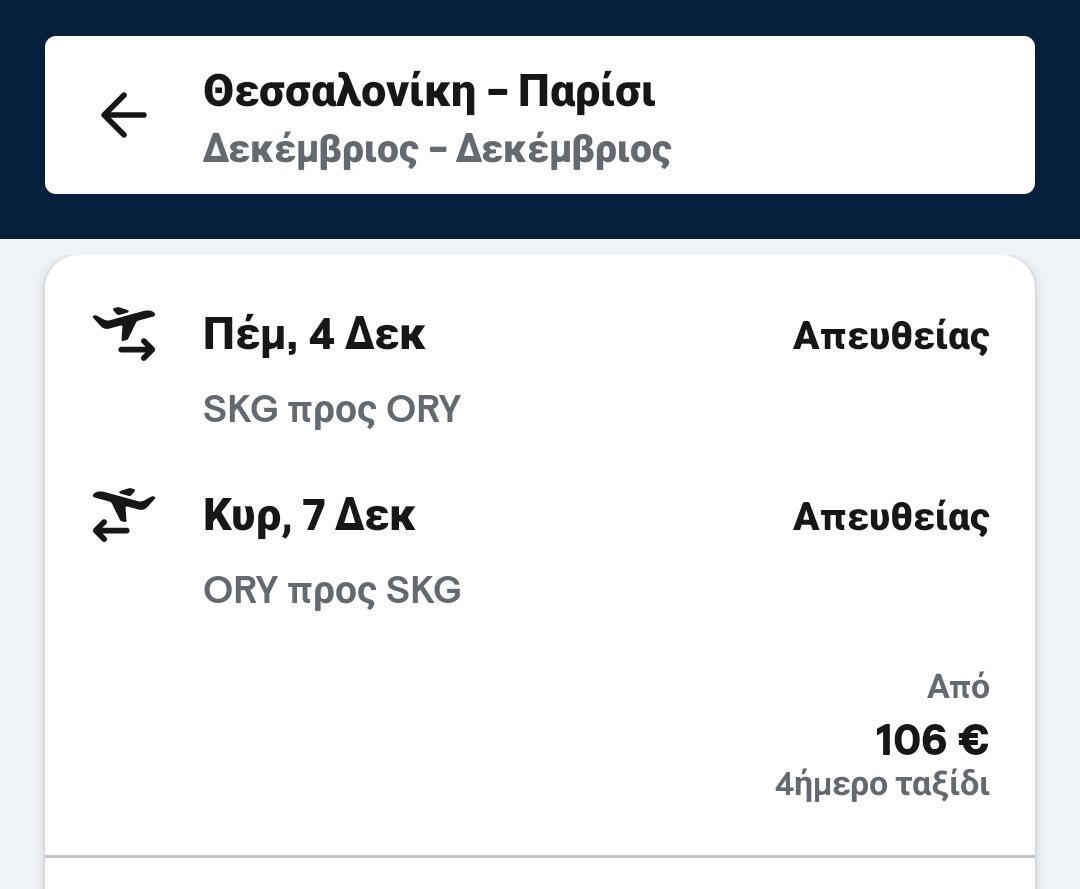Click the Από price prefix label
The height and width of the screenshot is (889, 1080).
pyautogui.click(x=957, y=687)
